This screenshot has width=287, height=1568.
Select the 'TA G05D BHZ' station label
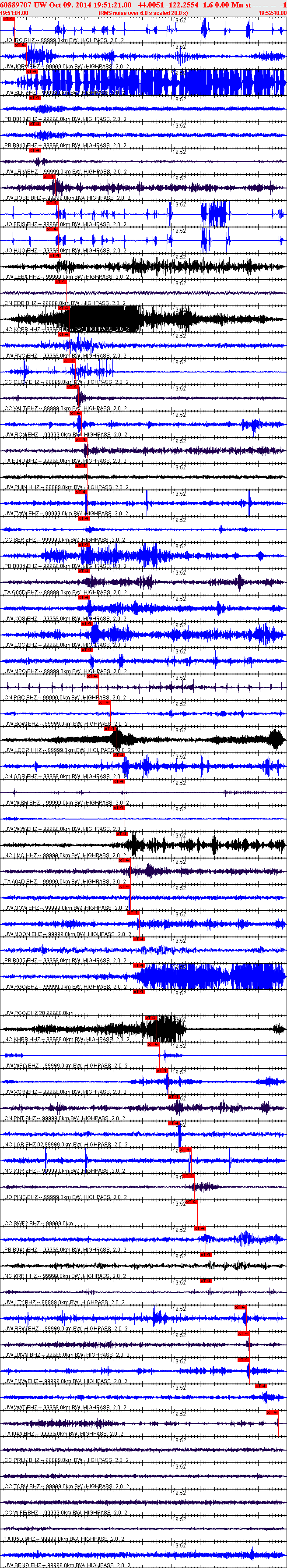[22, 592]
